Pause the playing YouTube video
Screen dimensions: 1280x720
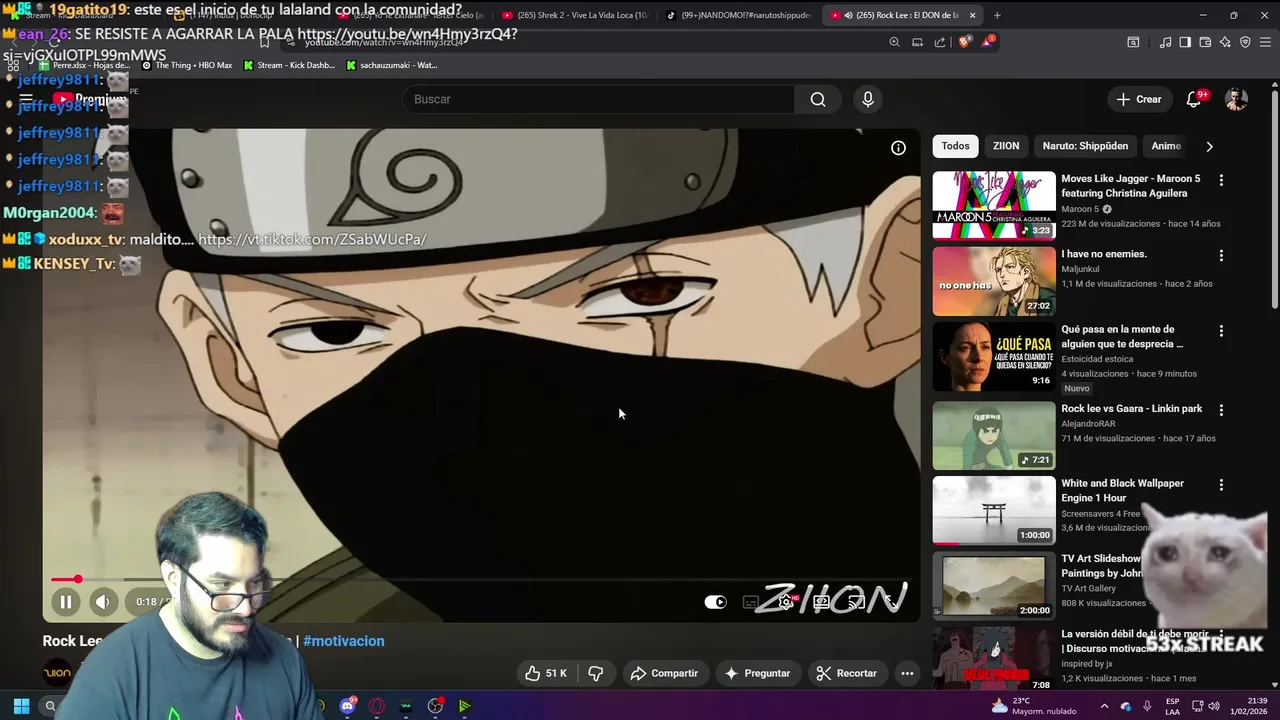click(65, 602)
